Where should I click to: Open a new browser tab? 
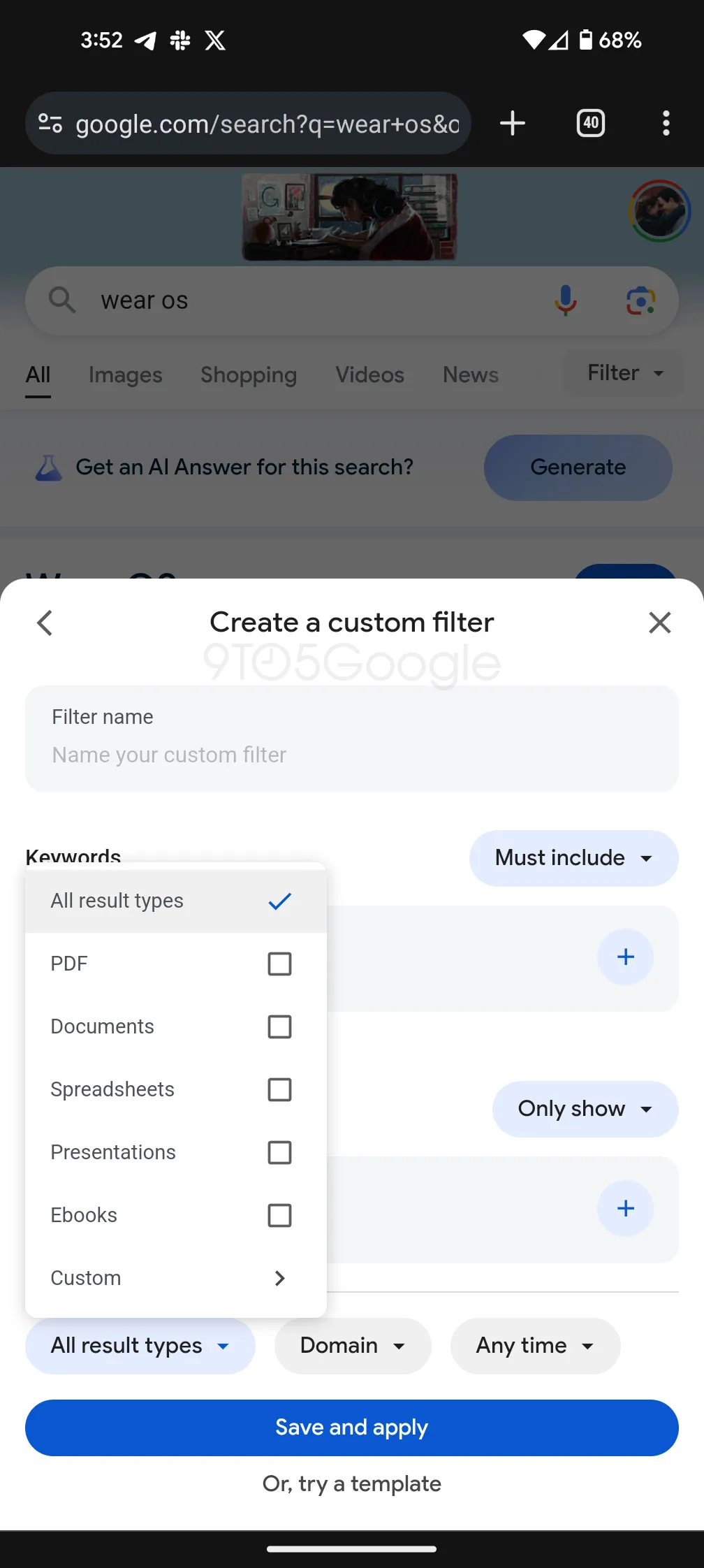[513, 124]
